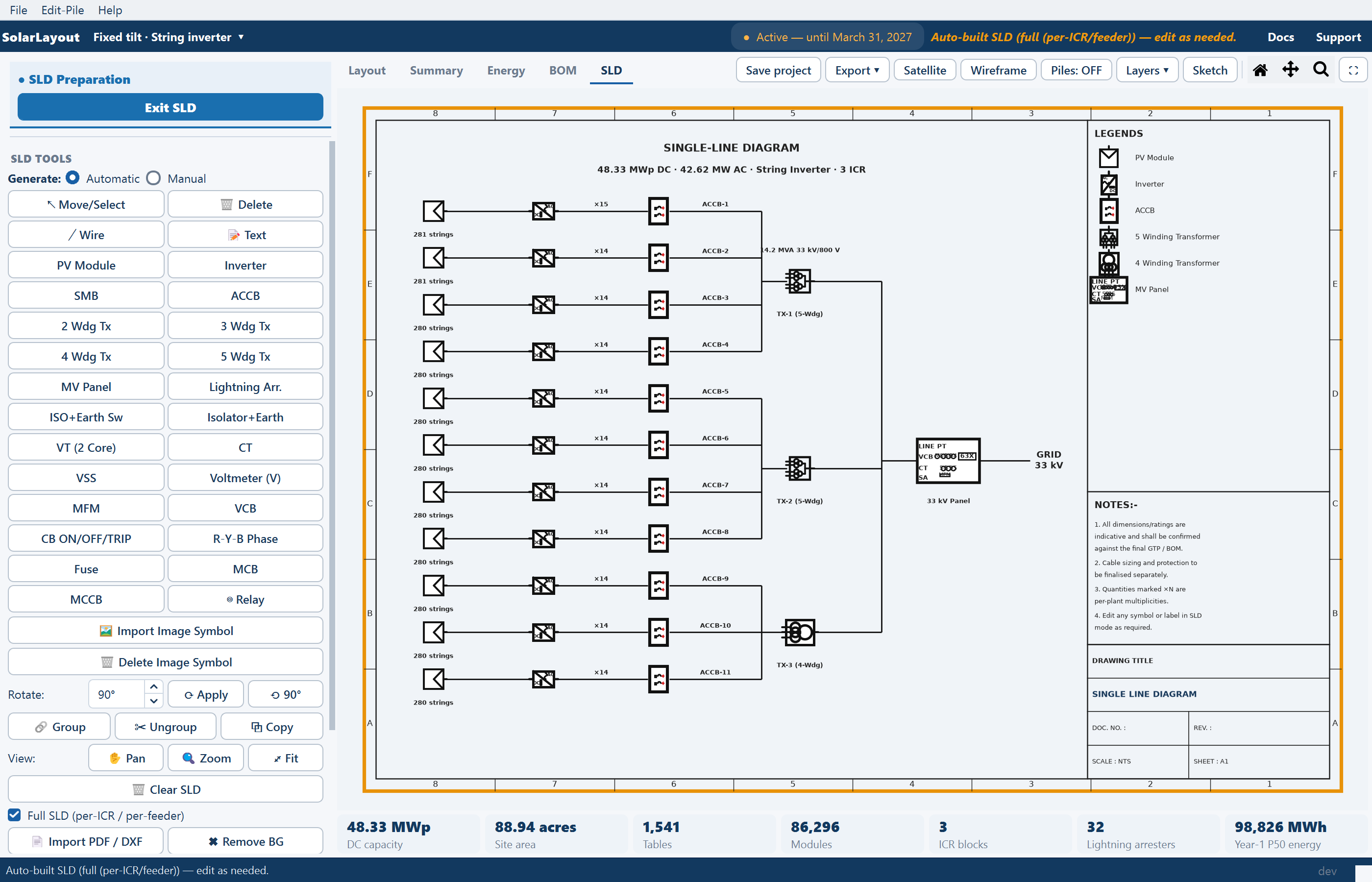This screenshot has width=1372, height=882.
Task: Focus the Rotate angle input field
Action: tap(117, 695)
